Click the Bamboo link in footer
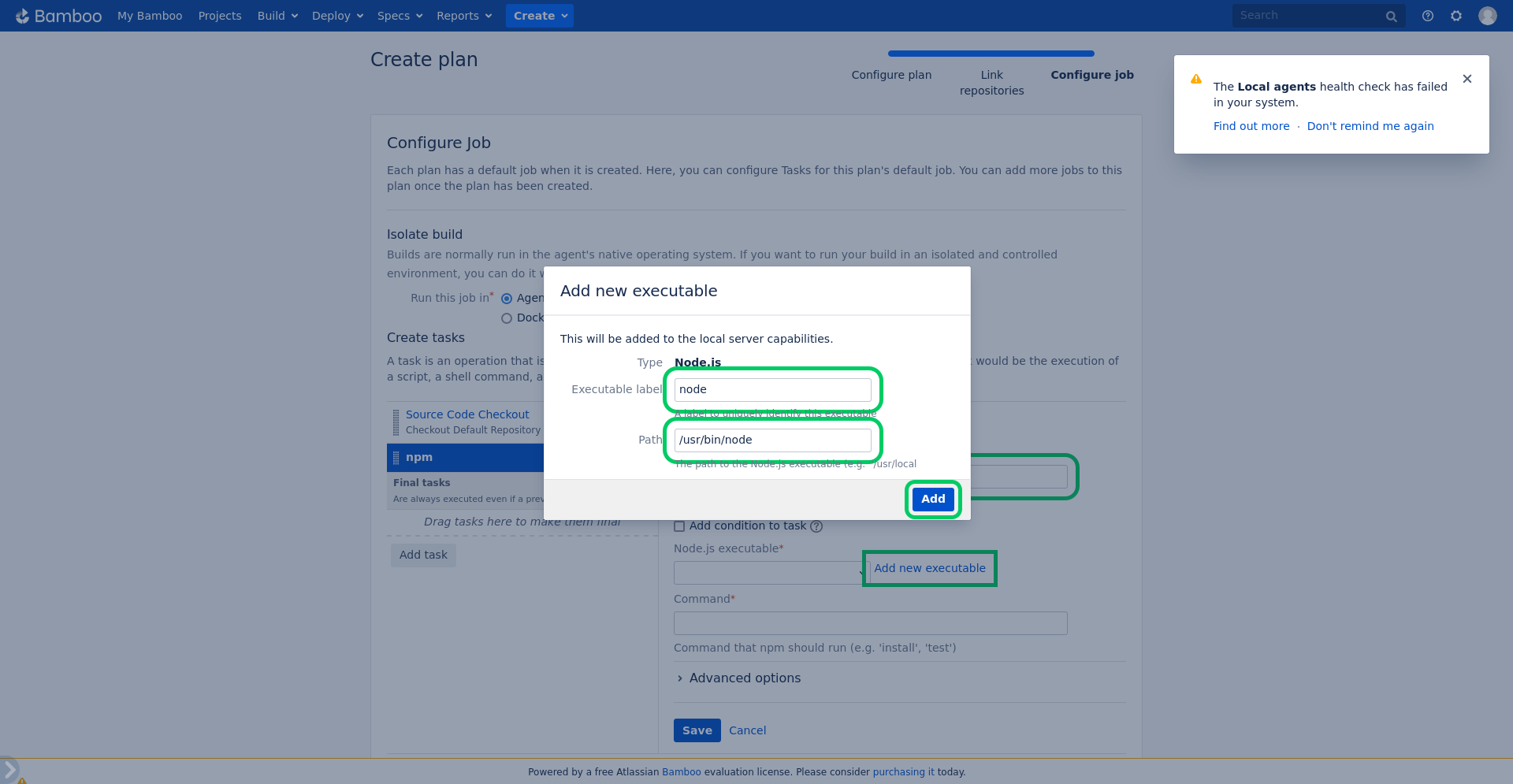The height and width of the screenshot is (784, 1513). tap(682, 772)
